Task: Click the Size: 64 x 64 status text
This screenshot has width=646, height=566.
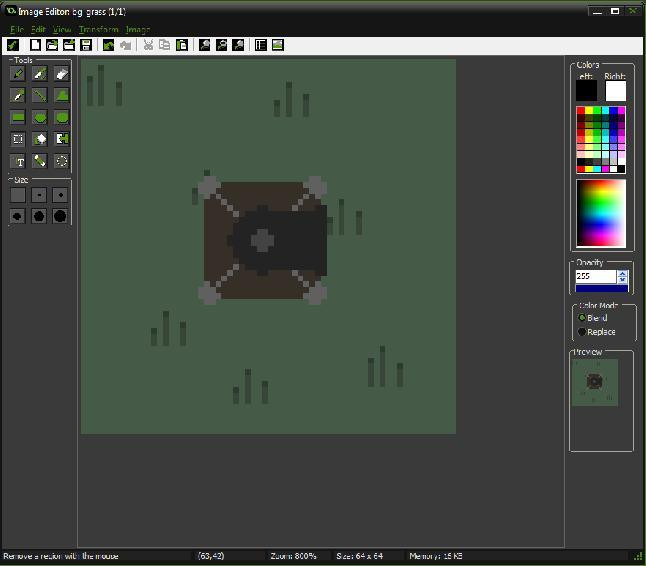Action: click(x=359, y=556)
